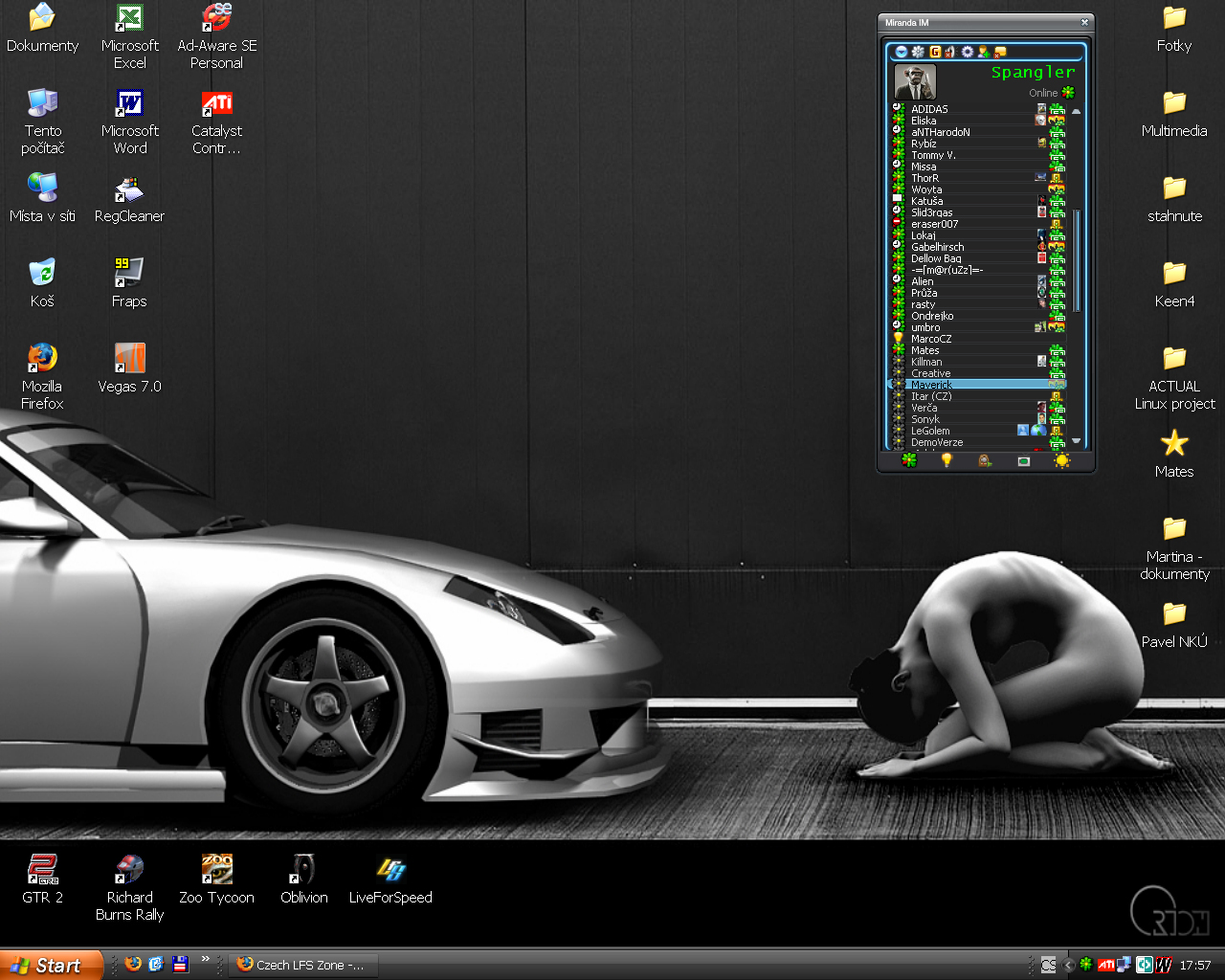Select the Microsoft Word desktop shortcut
The width and height of the screenshot is (1225, 980).
click(x=129, y=122)
